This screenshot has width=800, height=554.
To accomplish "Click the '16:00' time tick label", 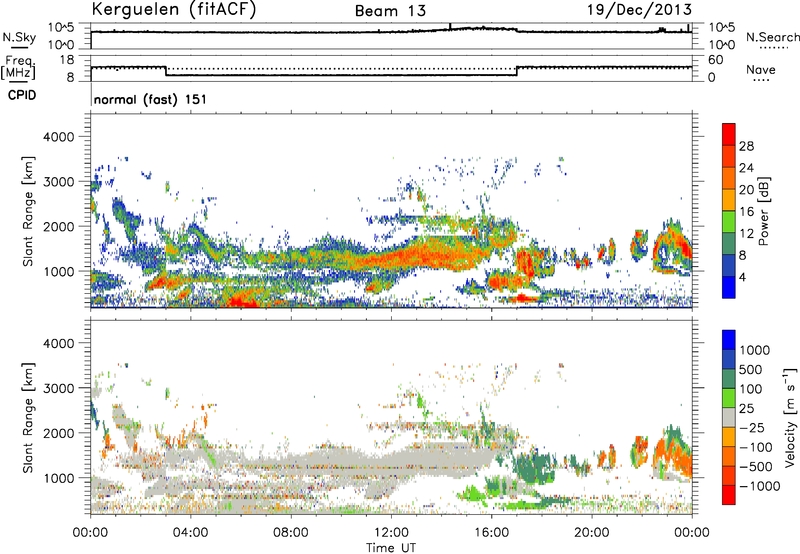I will 491,533.
